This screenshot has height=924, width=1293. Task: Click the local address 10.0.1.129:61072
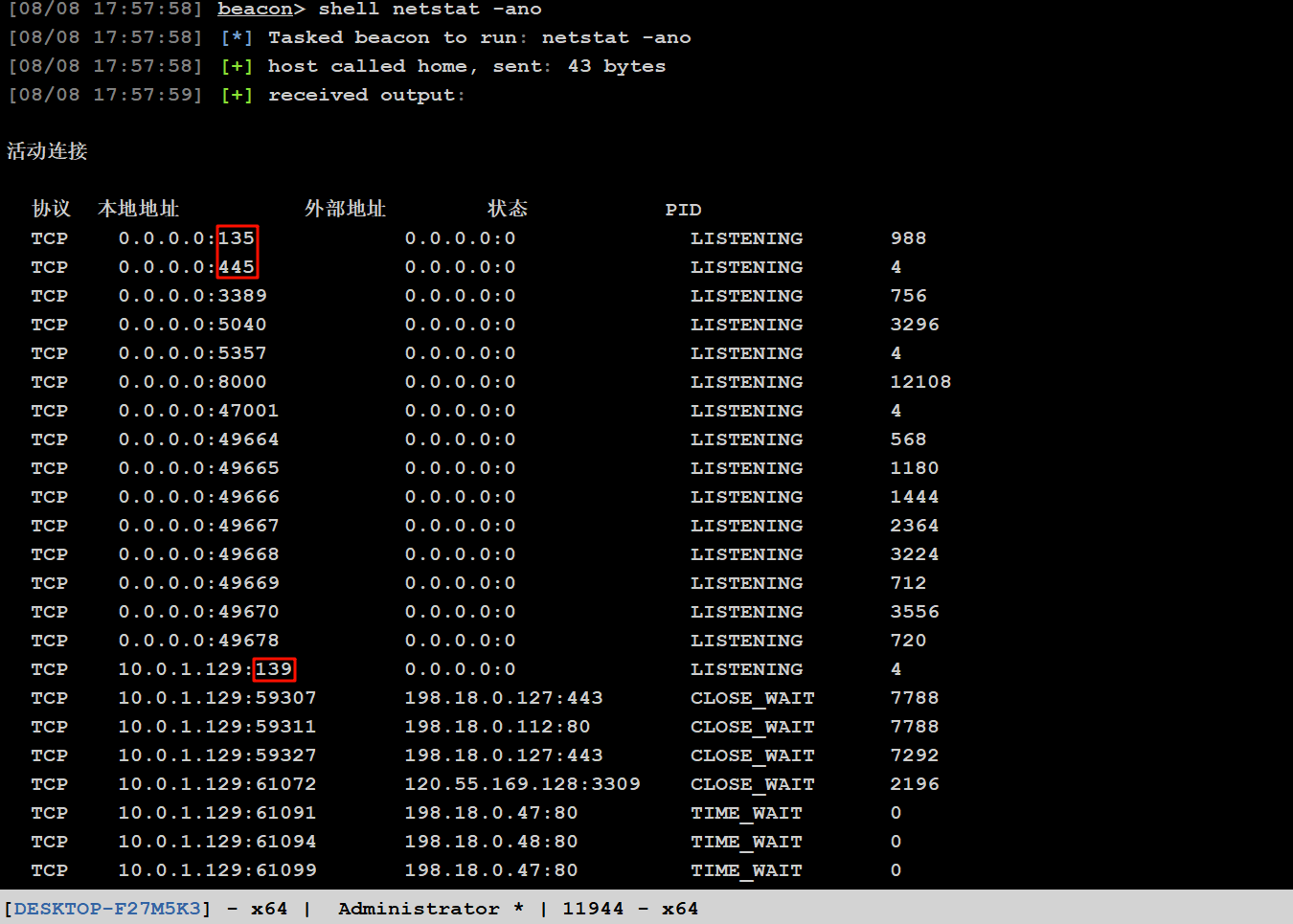216,784
